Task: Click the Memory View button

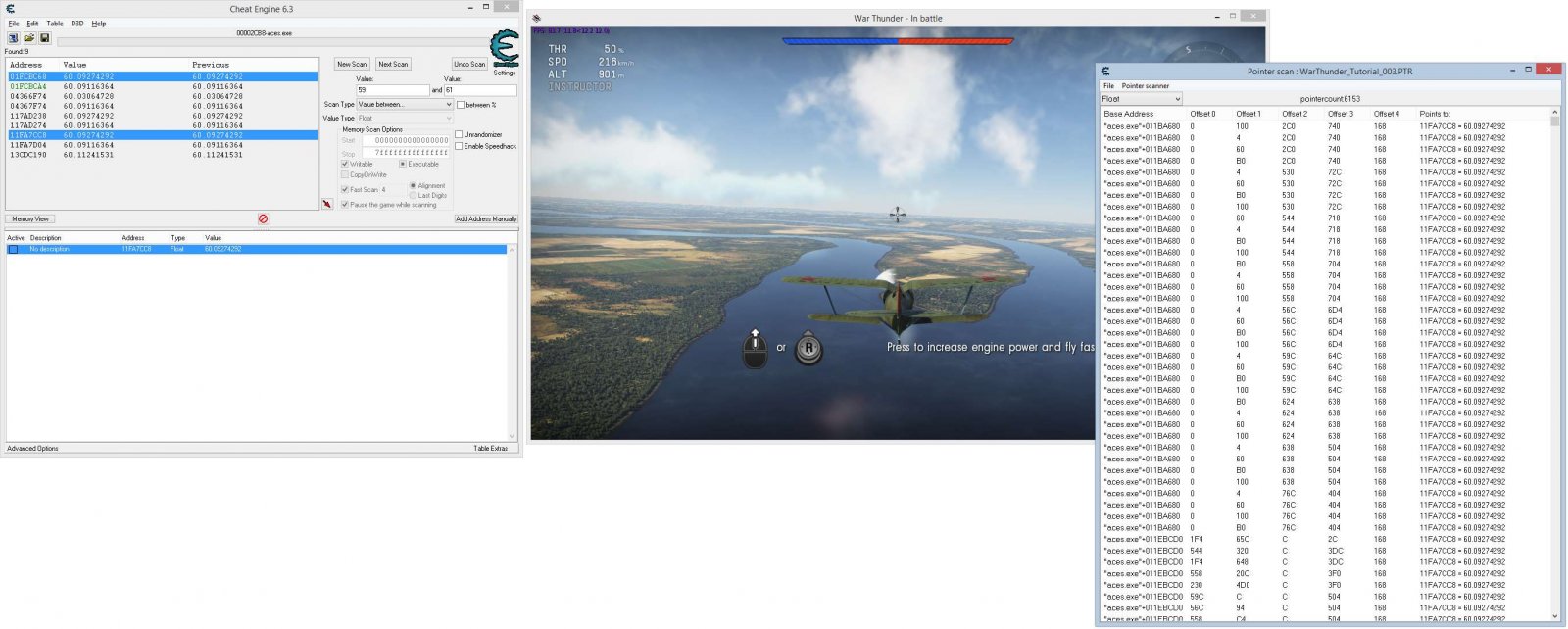Action: [30, 219]
